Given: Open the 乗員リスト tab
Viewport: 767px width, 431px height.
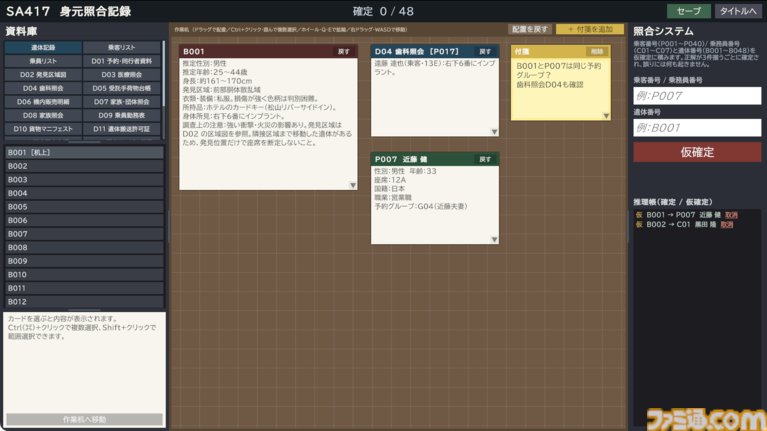Looking at the screenshot, I should pyautogui.click(x=43, y=61).
